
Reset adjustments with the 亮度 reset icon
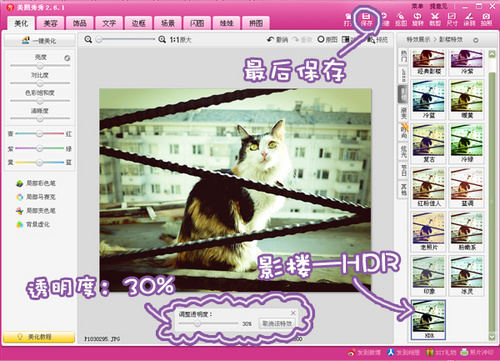click(67, 58)
